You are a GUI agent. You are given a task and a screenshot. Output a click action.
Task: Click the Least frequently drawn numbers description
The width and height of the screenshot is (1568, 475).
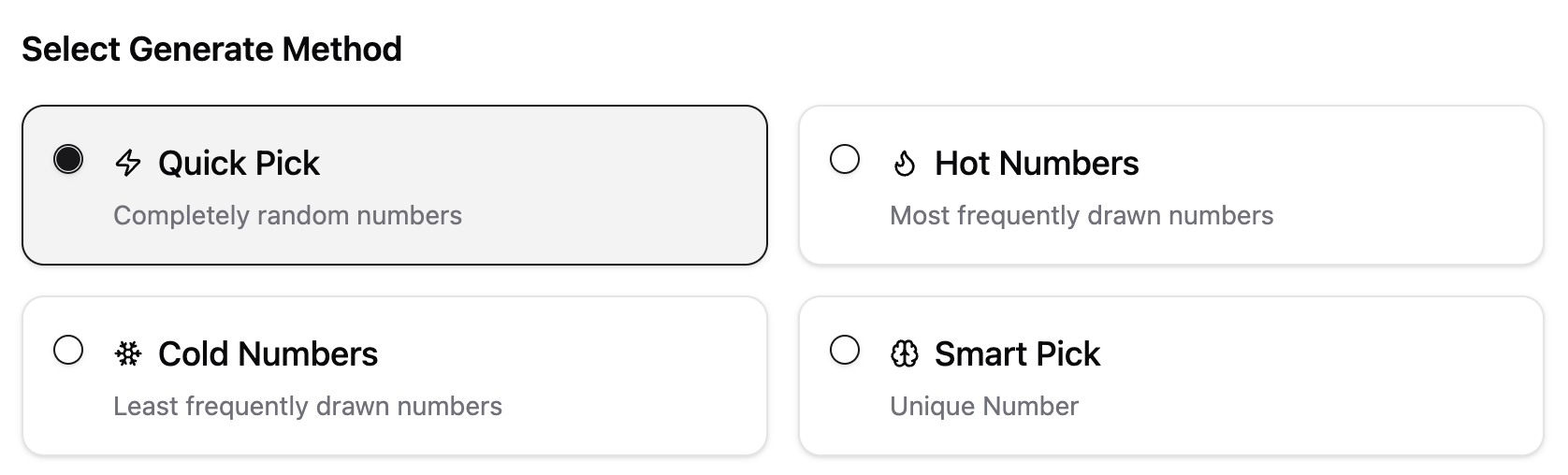coord(308,407)
